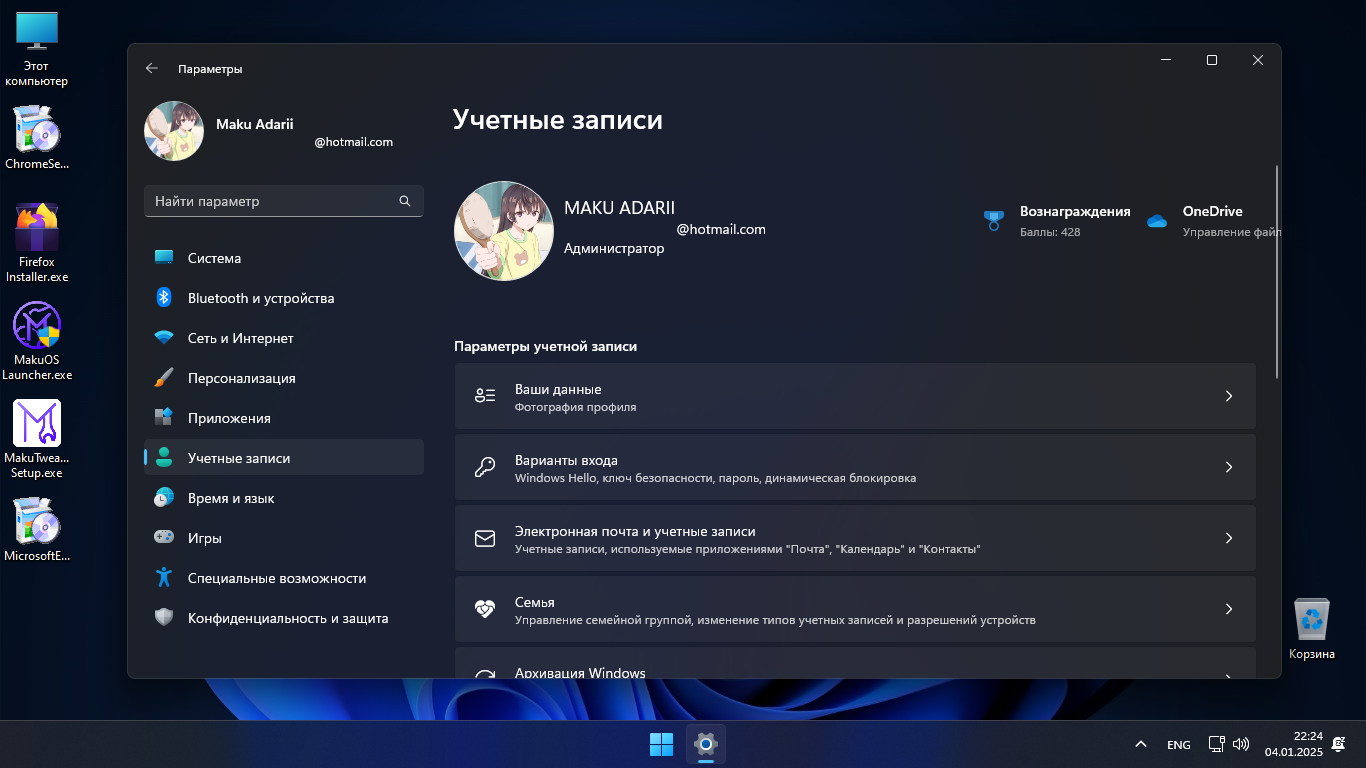This screenshot has width=1366, height=768.
Task: Click the Wi-Fi icon for Сеть и Интернет
Action: 164,338
